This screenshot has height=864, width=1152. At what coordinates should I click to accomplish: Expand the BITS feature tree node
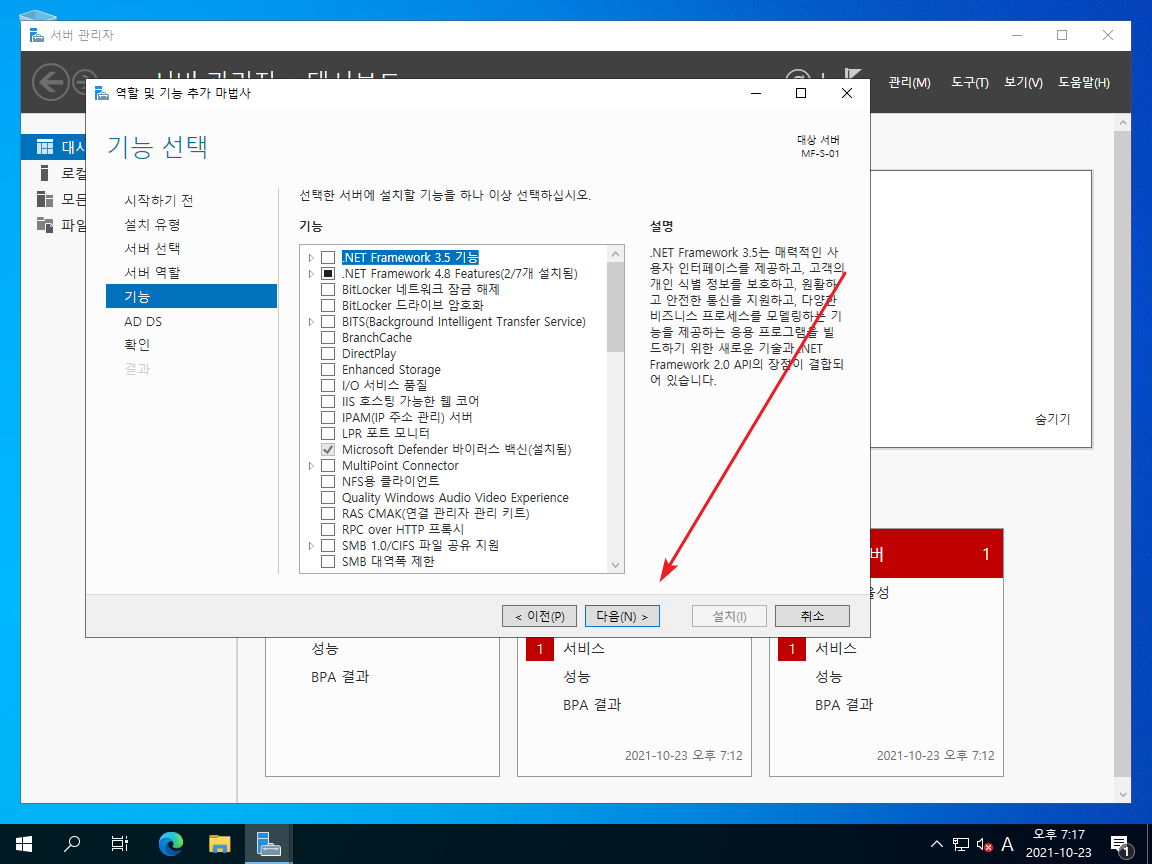[311, 322]
